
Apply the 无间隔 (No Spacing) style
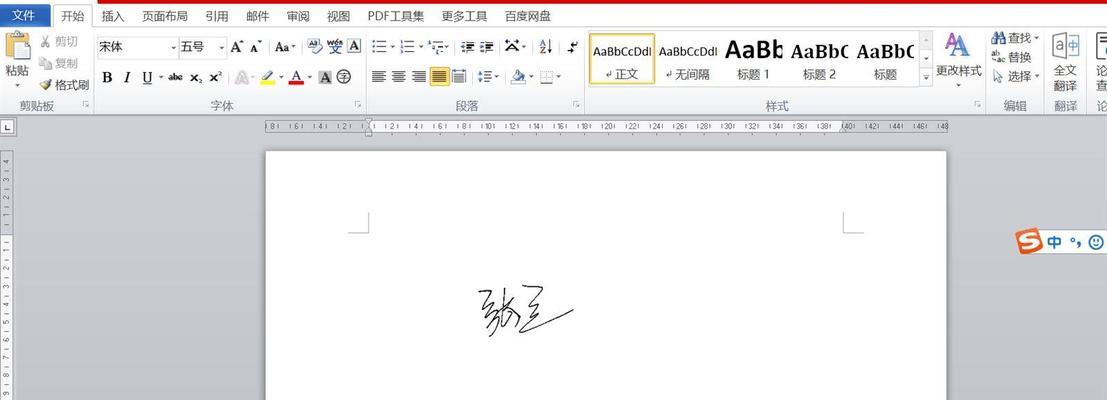click(x=688, y=59)
